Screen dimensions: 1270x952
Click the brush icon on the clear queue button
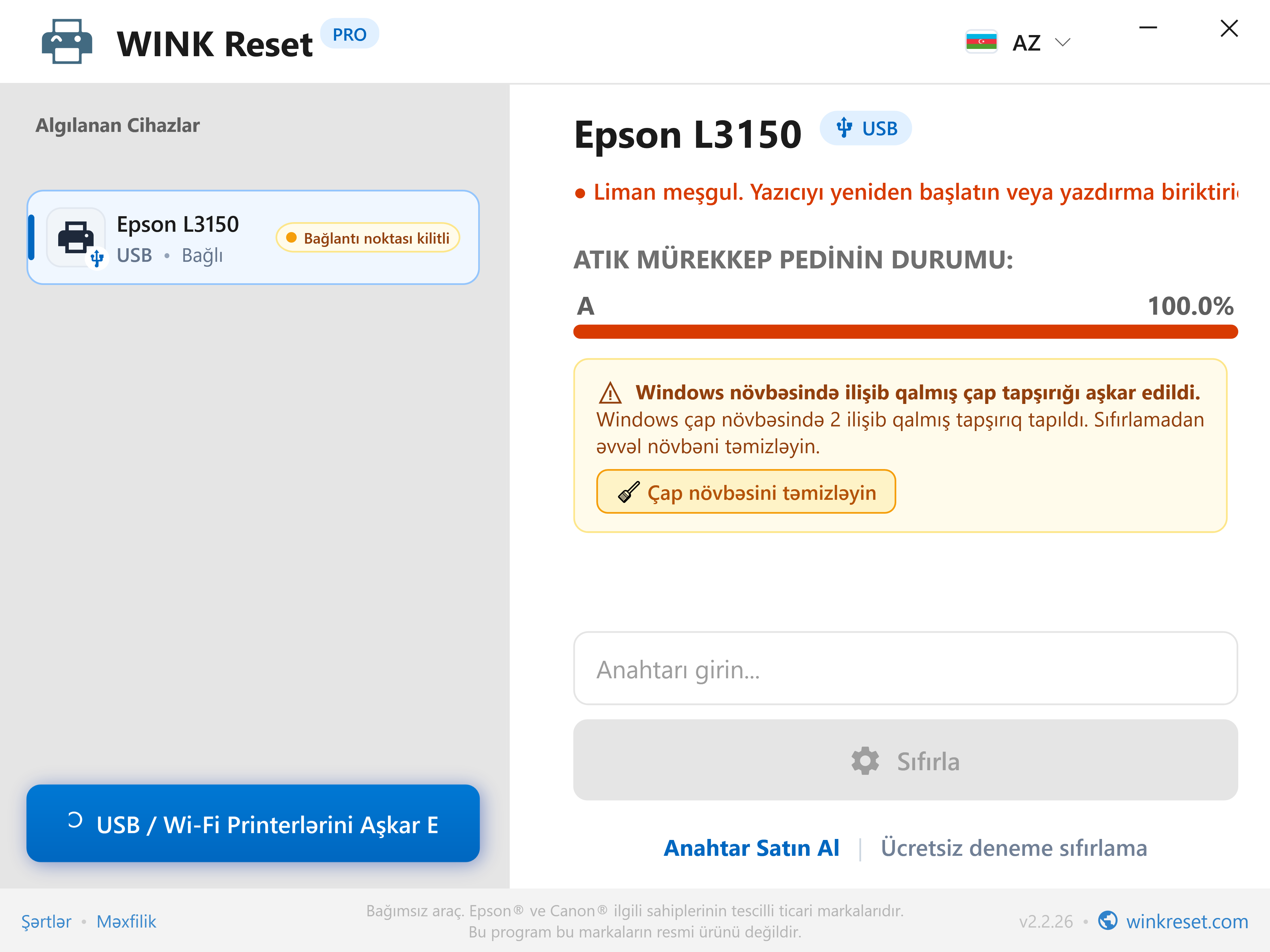point(629,492)
